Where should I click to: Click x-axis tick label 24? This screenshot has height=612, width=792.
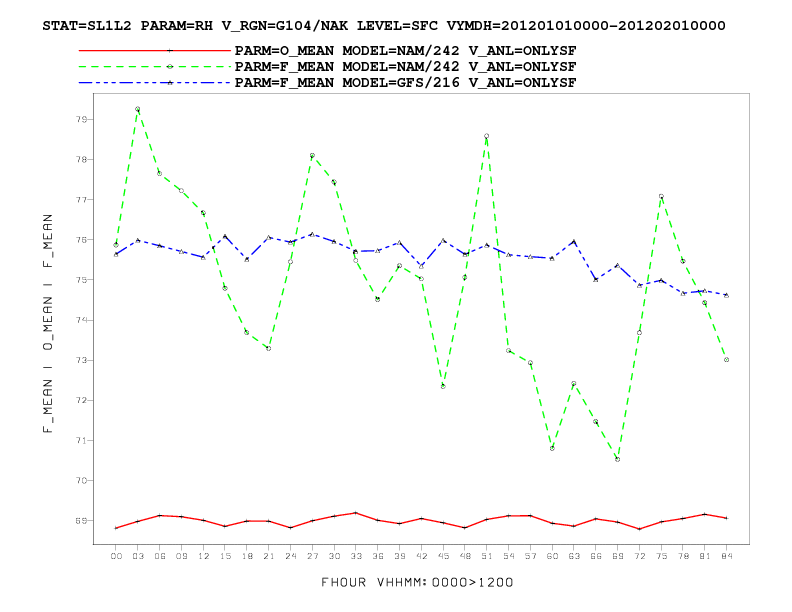click(x=290, y=556)
